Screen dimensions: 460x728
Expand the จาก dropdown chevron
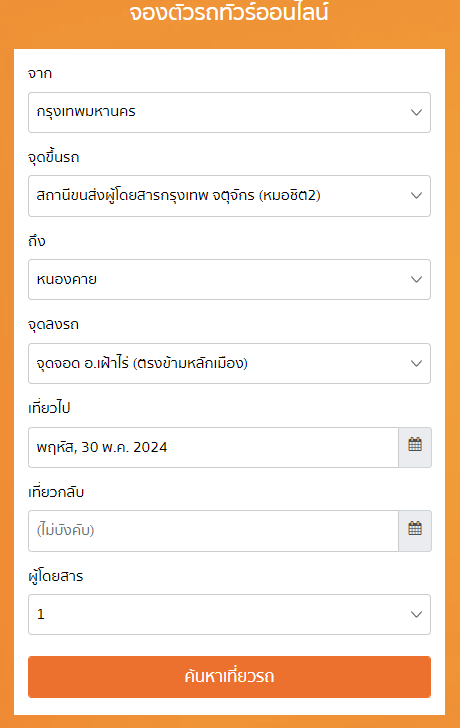click(416, 112)
